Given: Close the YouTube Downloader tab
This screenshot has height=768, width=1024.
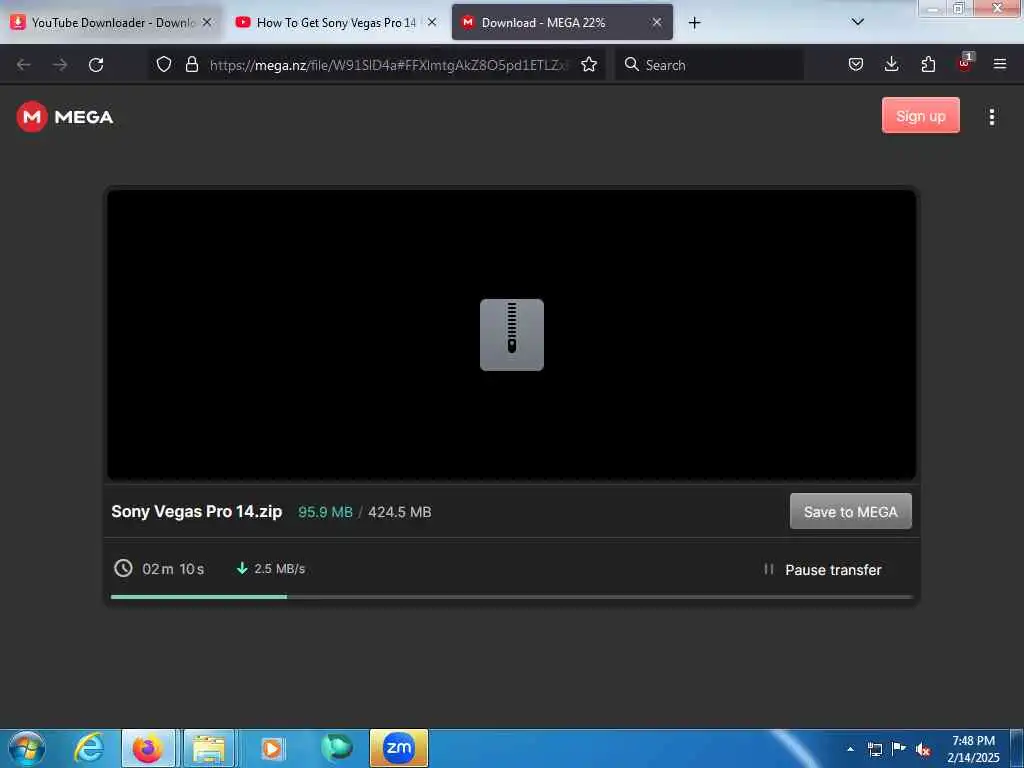Looking at the screenshot, I should tap(207, 22).
